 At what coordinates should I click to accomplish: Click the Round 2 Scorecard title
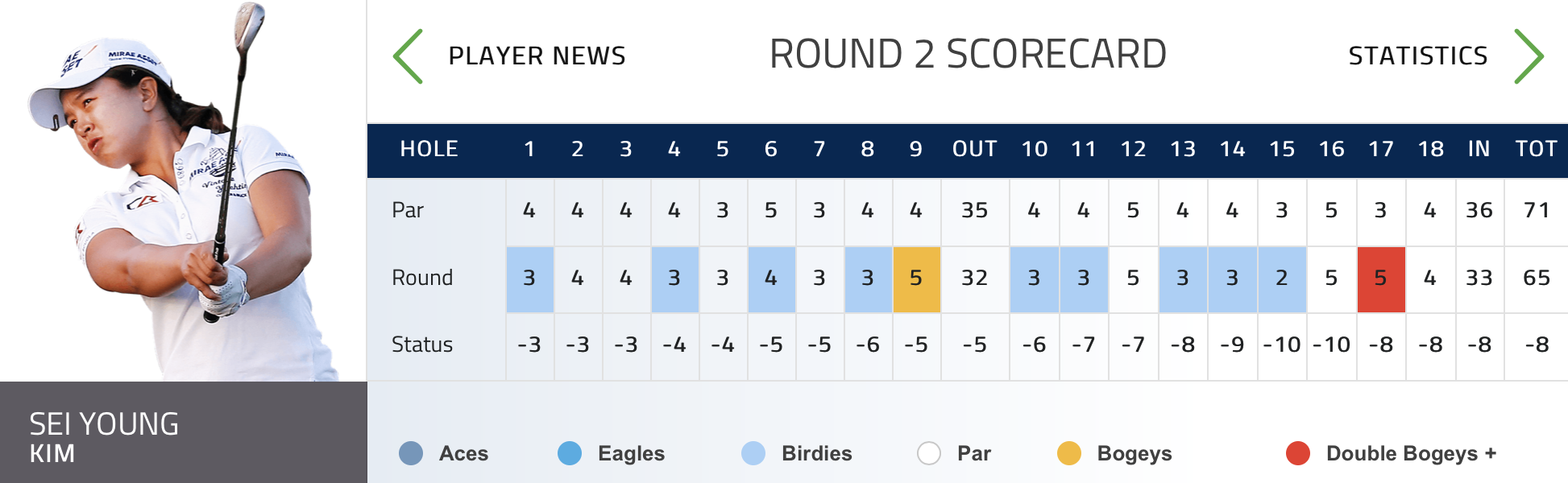pos(968,55)
